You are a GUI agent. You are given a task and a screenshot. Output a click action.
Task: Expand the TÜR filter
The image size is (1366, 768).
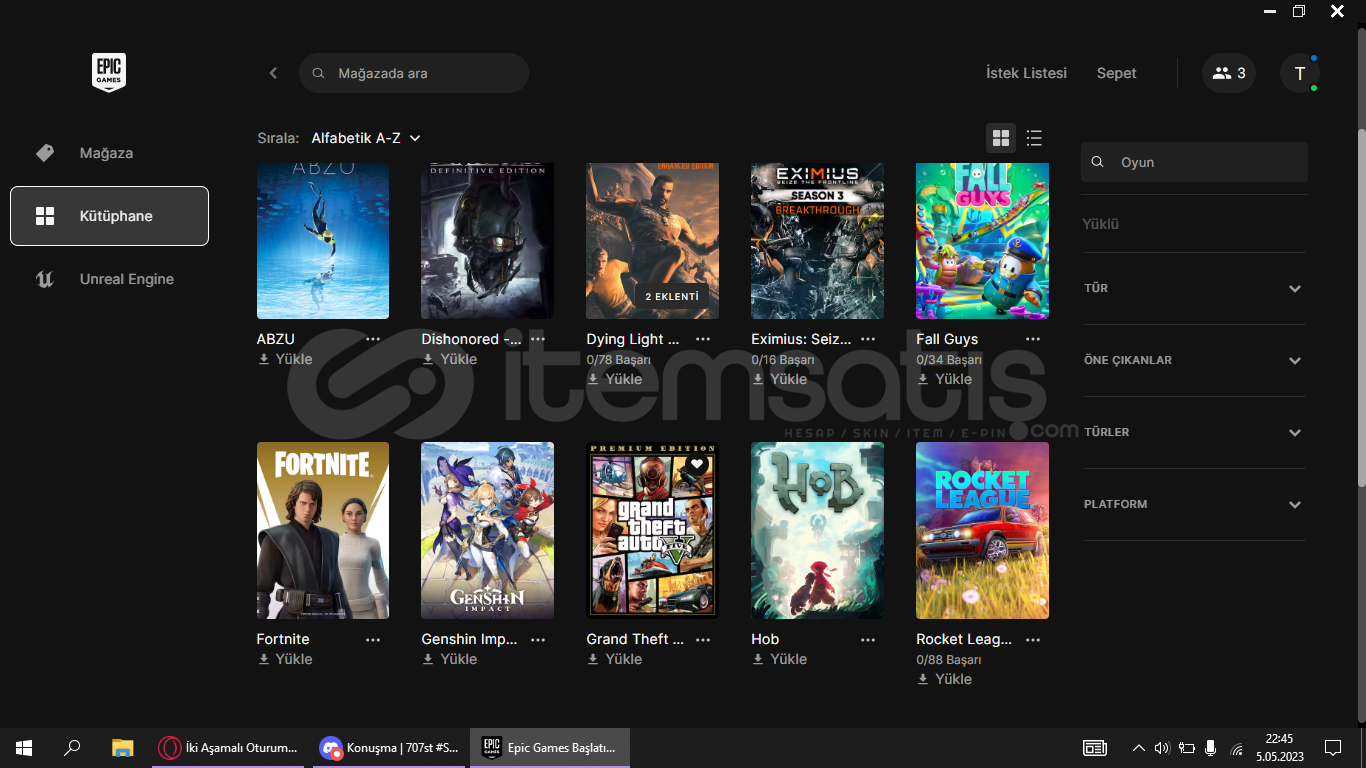[x=1194, y=288]
